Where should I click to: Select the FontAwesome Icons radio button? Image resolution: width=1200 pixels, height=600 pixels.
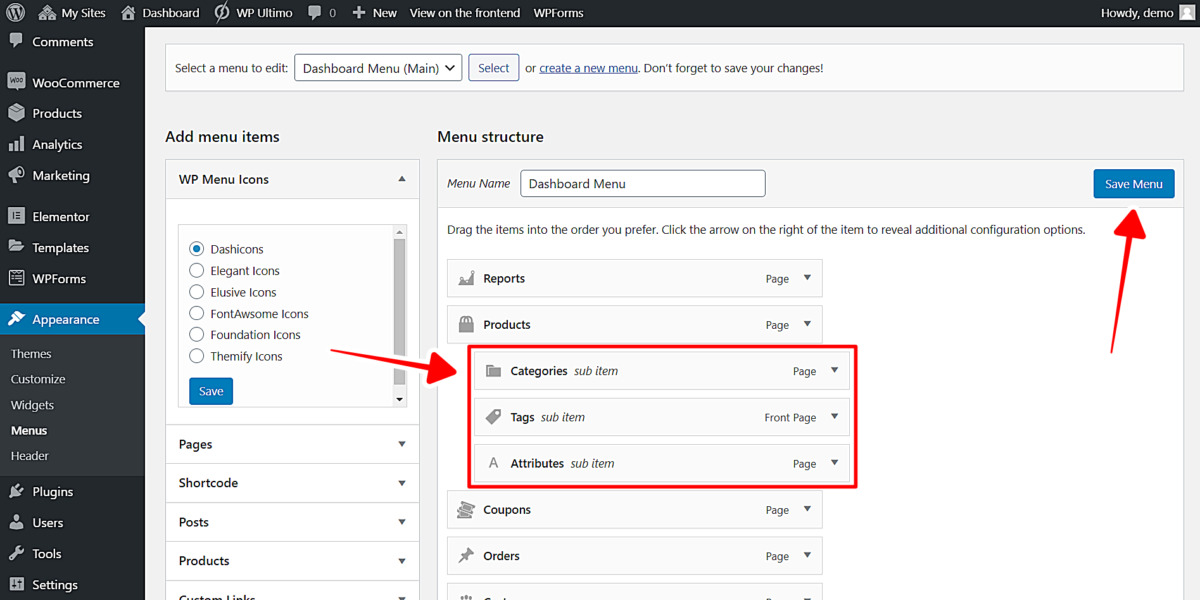coord(196,313)
